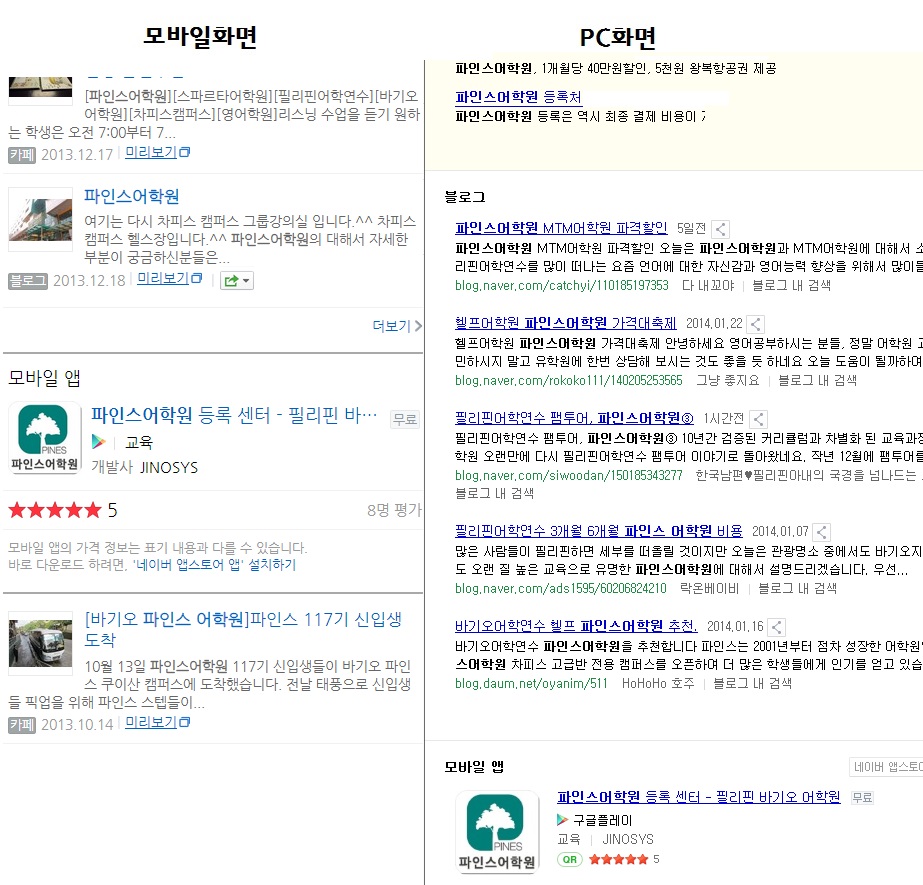Open the 파인스어학원 MTM어학원 파격할인 blog title
Viewport: 923px width, 885px height.
pyautogui.click(x=561, y=228)
